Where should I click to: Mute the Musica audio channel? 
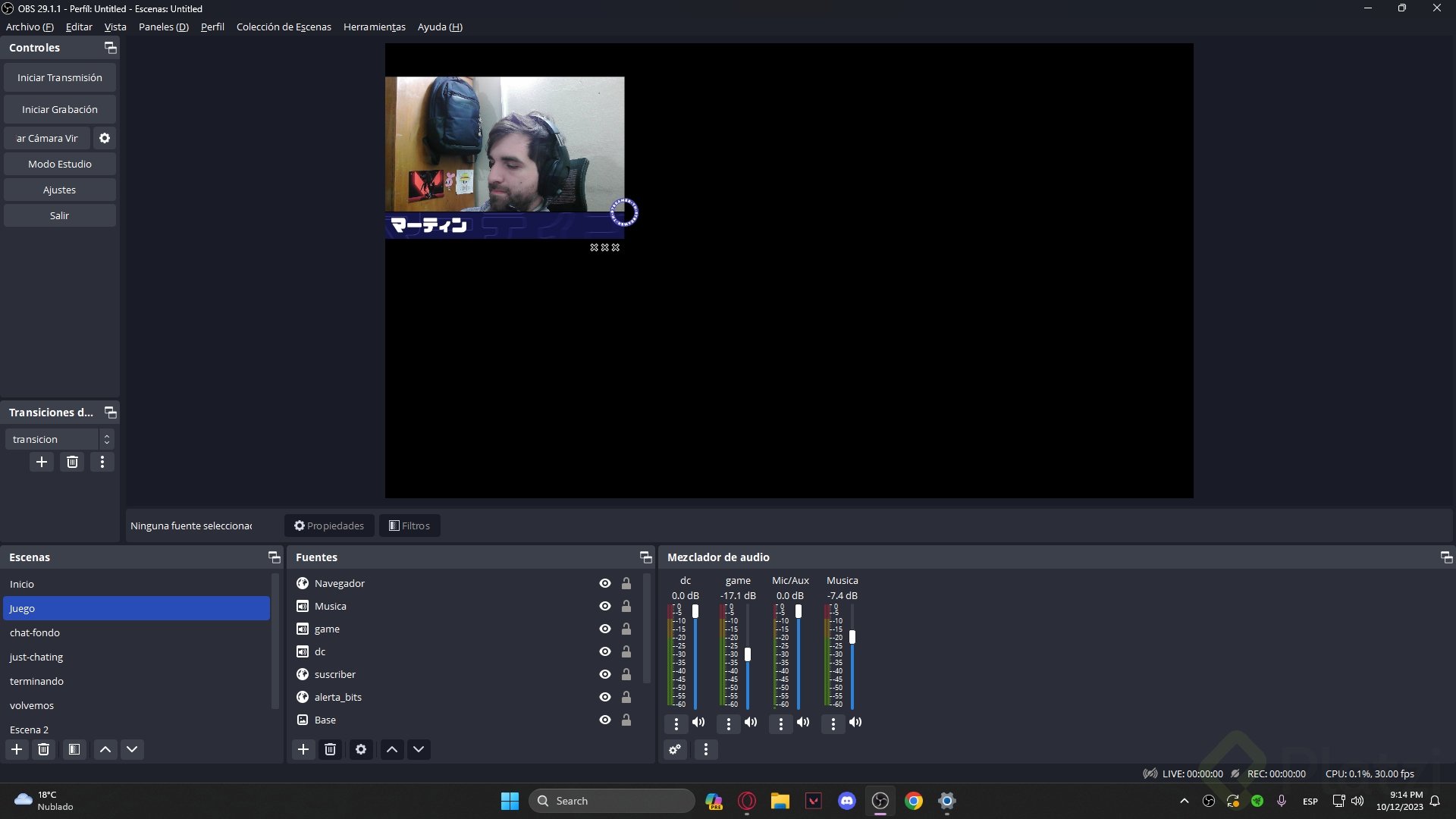coord(855,723)
